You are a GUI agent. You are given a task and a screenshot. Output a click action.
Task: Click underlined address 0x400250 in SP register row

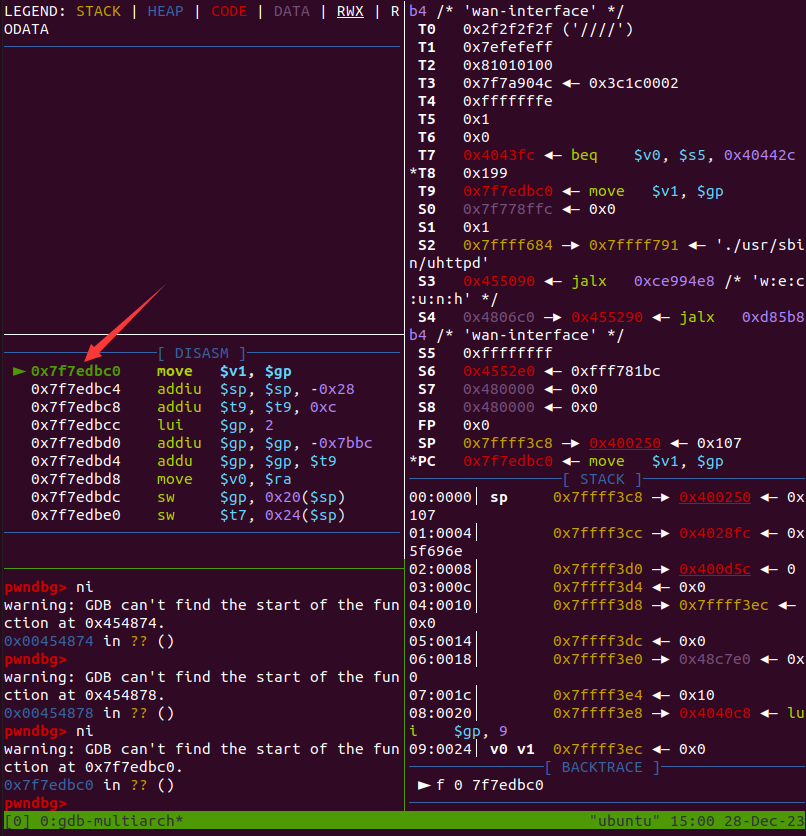coord(625,444)
